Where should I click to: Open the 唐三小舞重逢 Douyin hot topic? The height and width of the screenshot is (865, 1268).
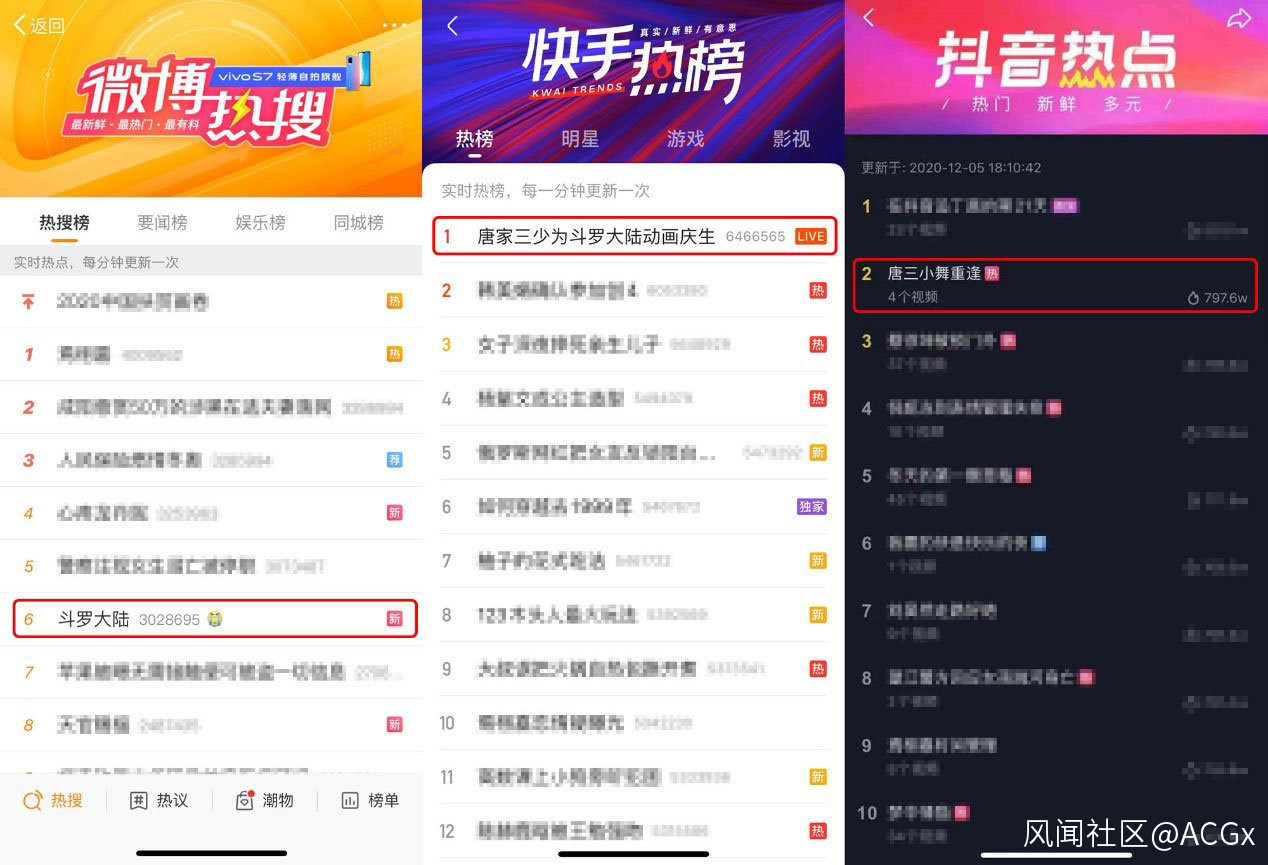tap(1055, 285)
